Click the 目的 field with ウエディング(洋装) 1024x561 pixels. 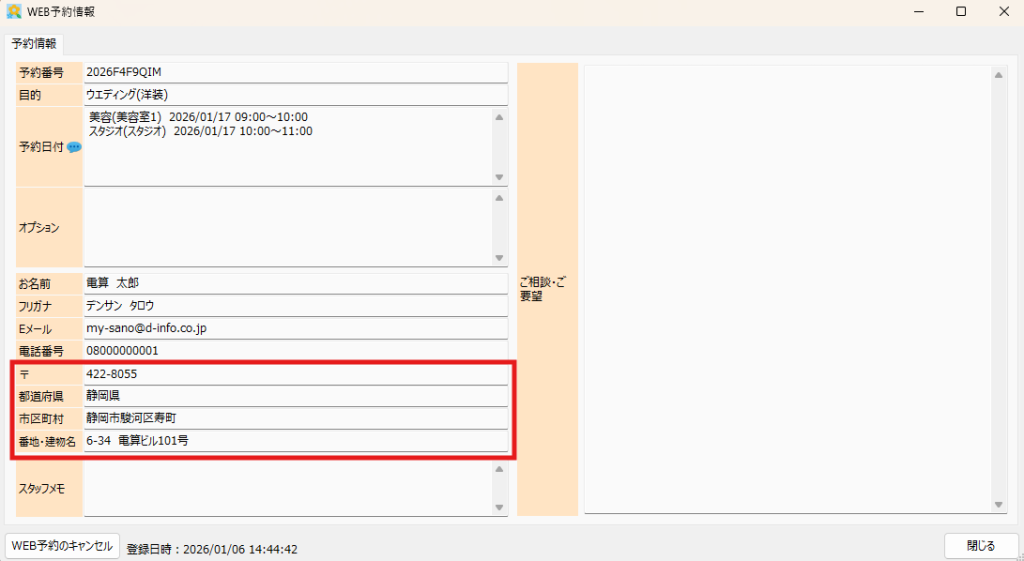[x=296, y=95]
